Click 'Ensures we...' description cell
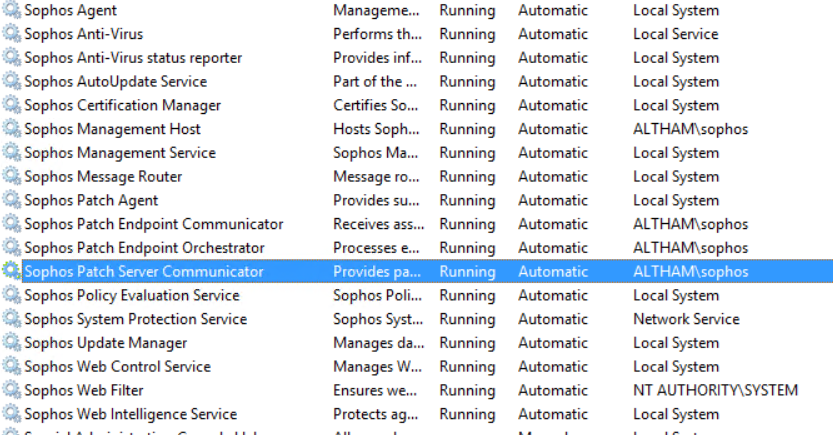Image resolution: width=833 pixels, height=435 pixels. [375, 390]
